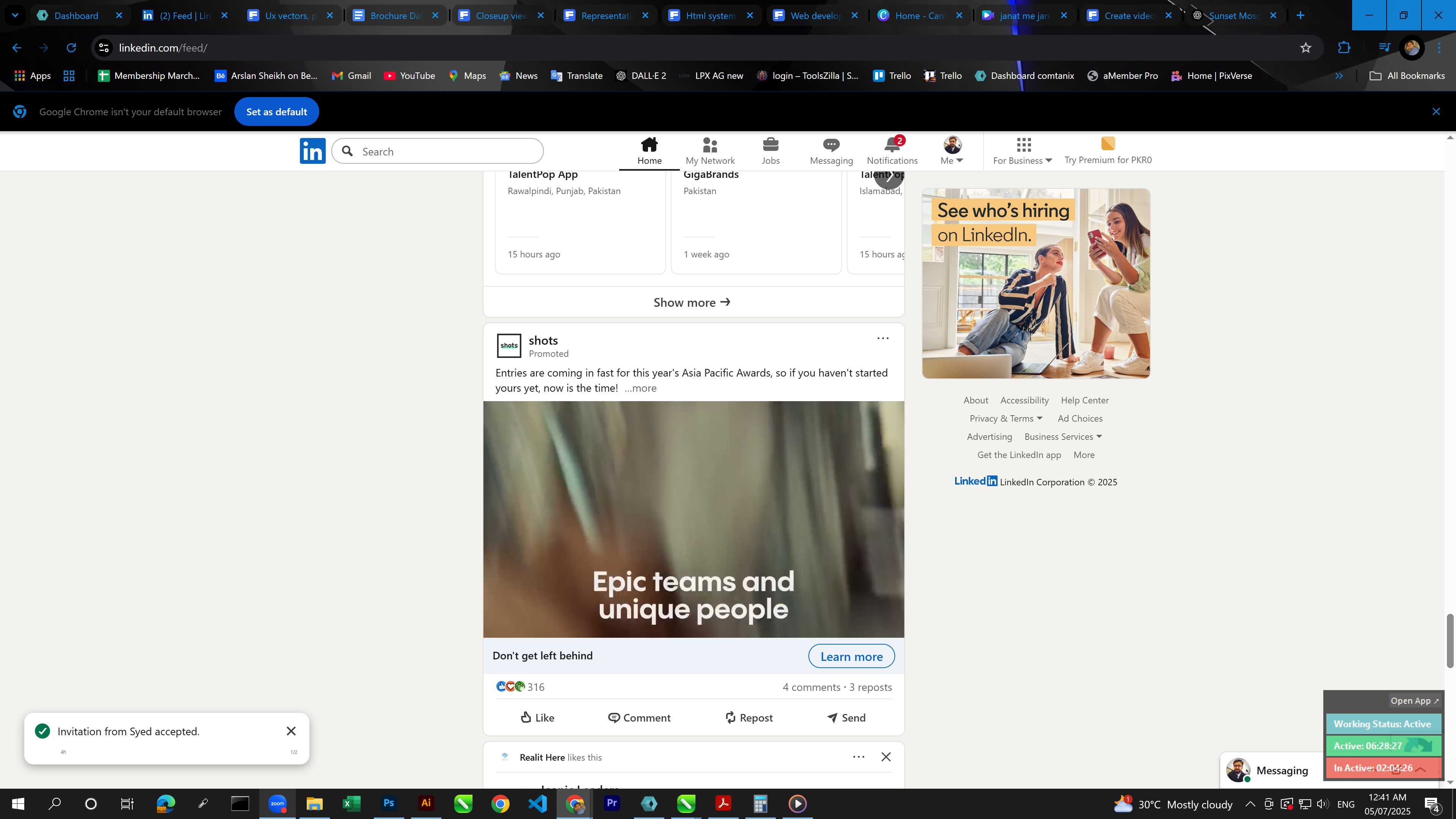
Task: Close the invitation accepted toast
Action: [291, 731]
